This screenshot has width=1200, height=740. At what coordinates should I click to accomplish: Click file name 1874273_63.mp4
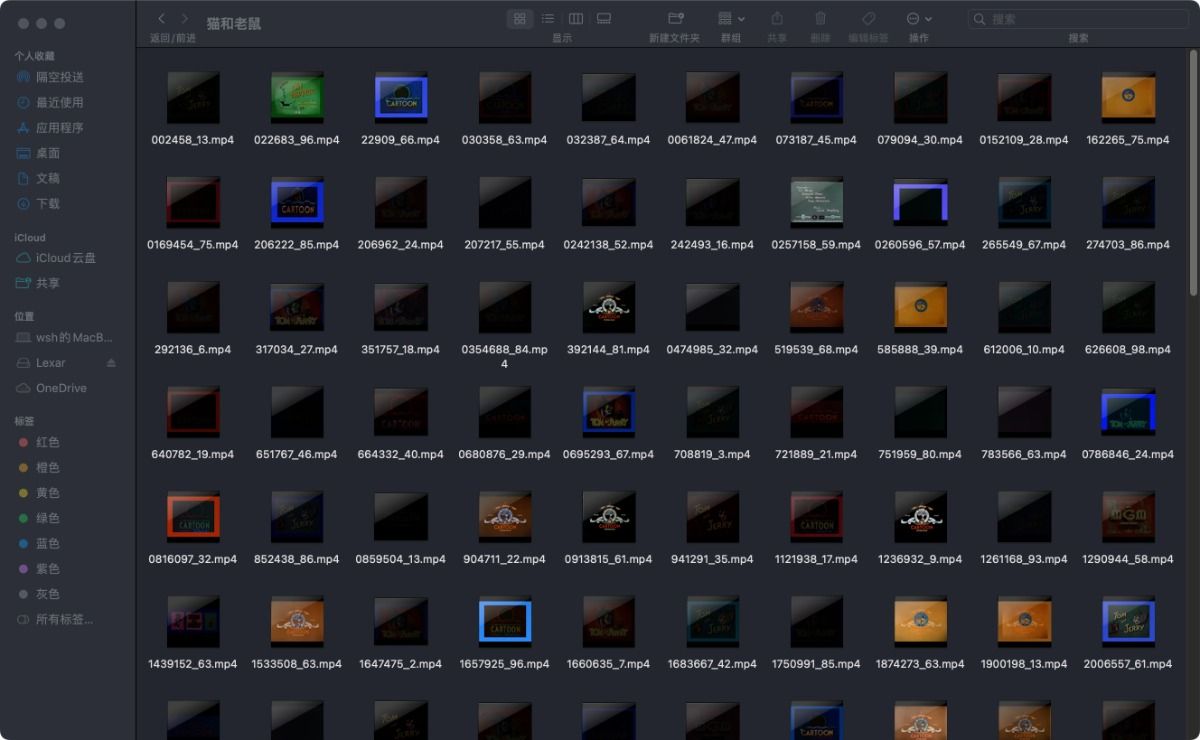pos(920,664)
